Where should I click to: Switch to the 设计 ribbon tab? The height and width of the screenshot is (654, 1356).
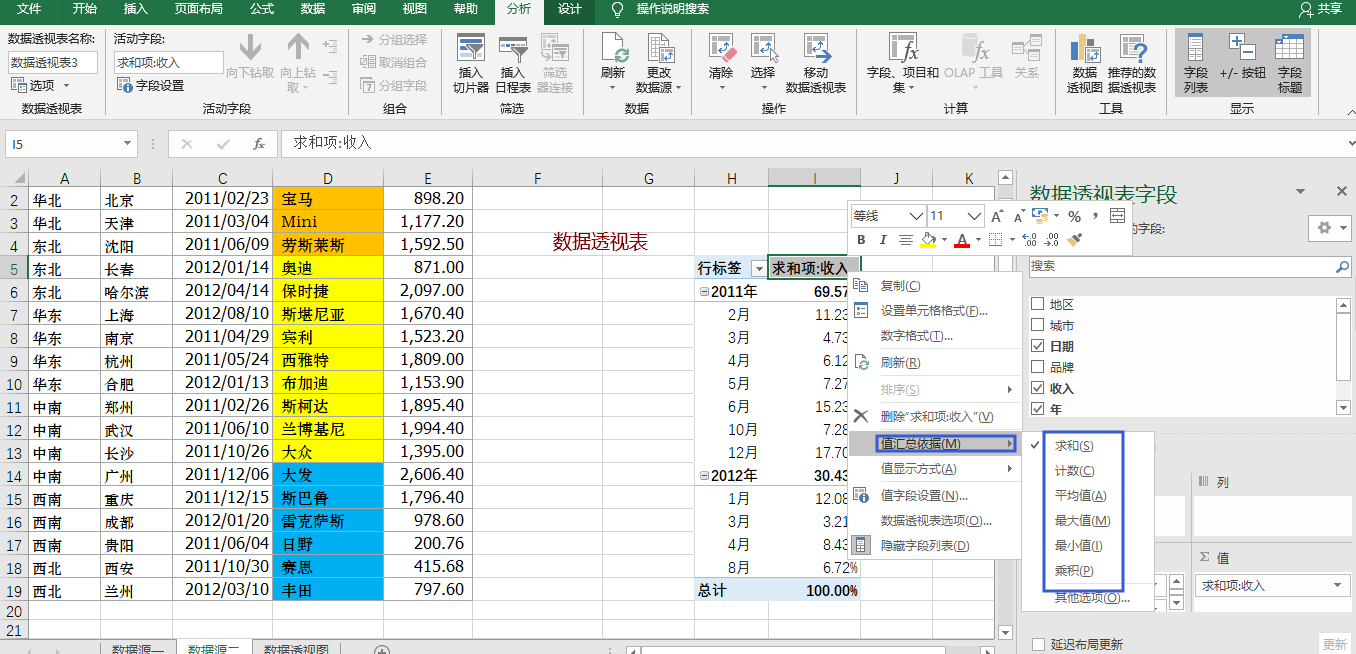click(x=570, y=9)
